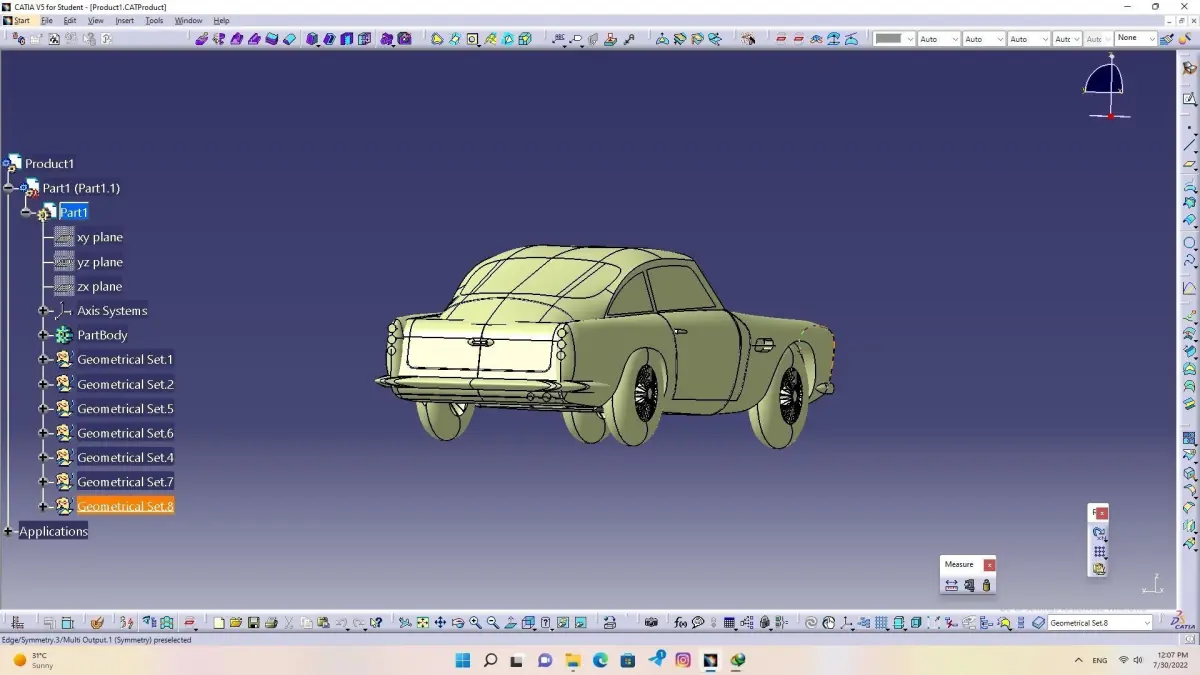This screenshot has height=675, width=1200.
Task: Open the Window menu
Action: [x=188, y=20]
